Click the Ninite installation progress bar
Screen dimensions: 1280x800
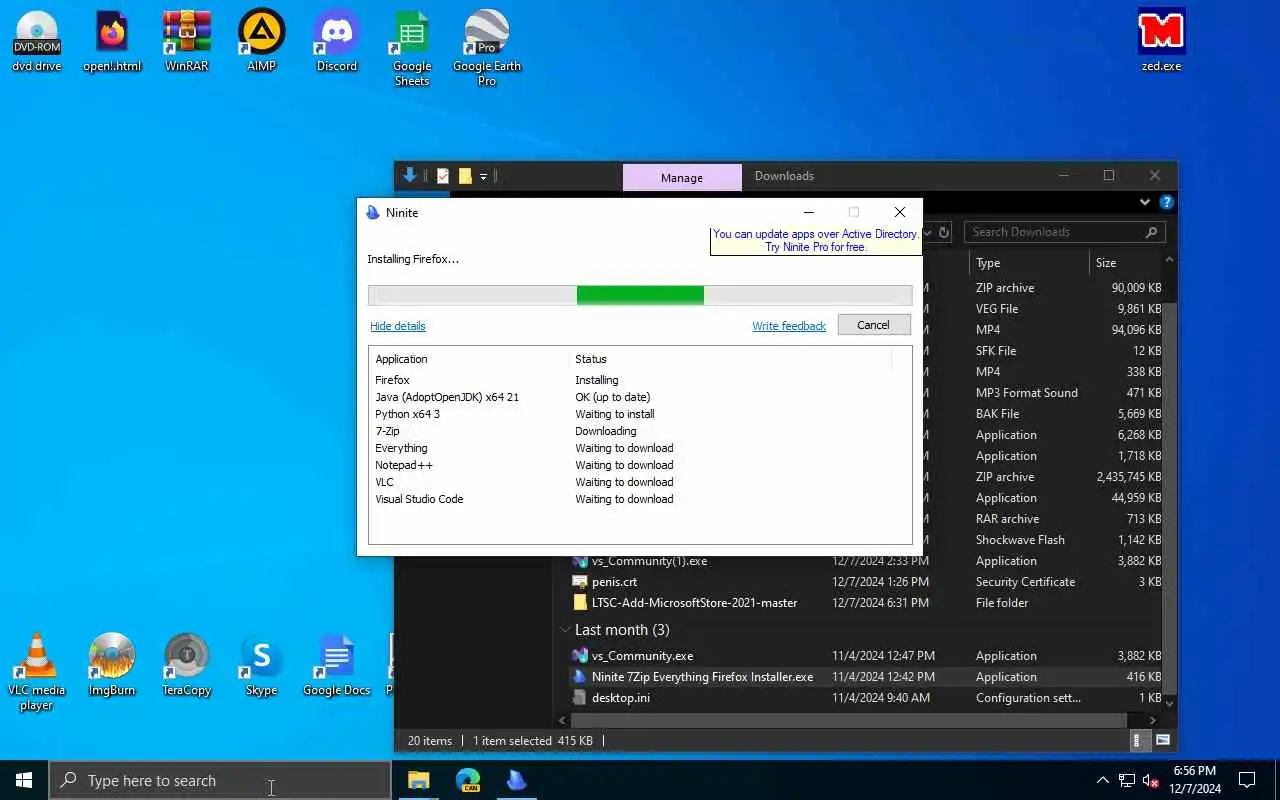point(640,295)
